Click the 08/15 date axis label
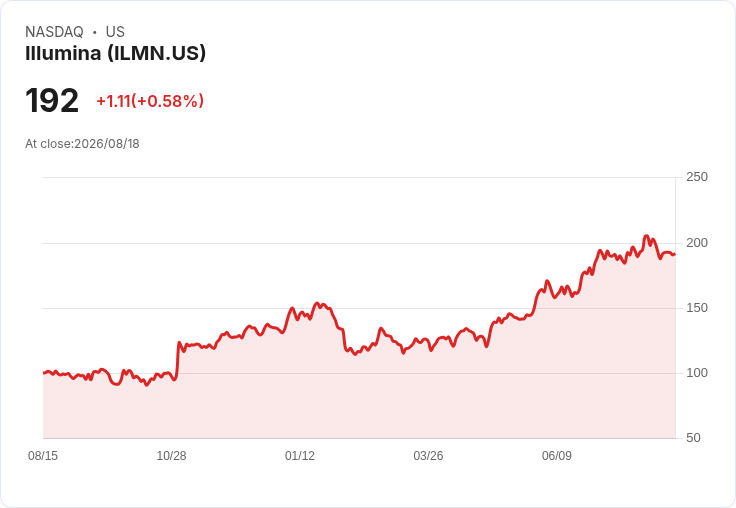The width and height of the screenshot is (736, 508). [43, 456]
